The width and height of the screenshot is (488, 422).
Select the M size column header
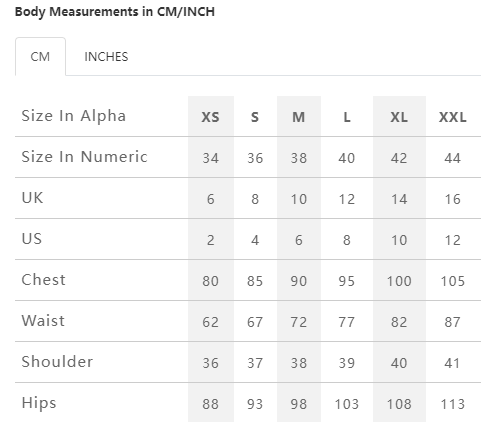point(299,117)
